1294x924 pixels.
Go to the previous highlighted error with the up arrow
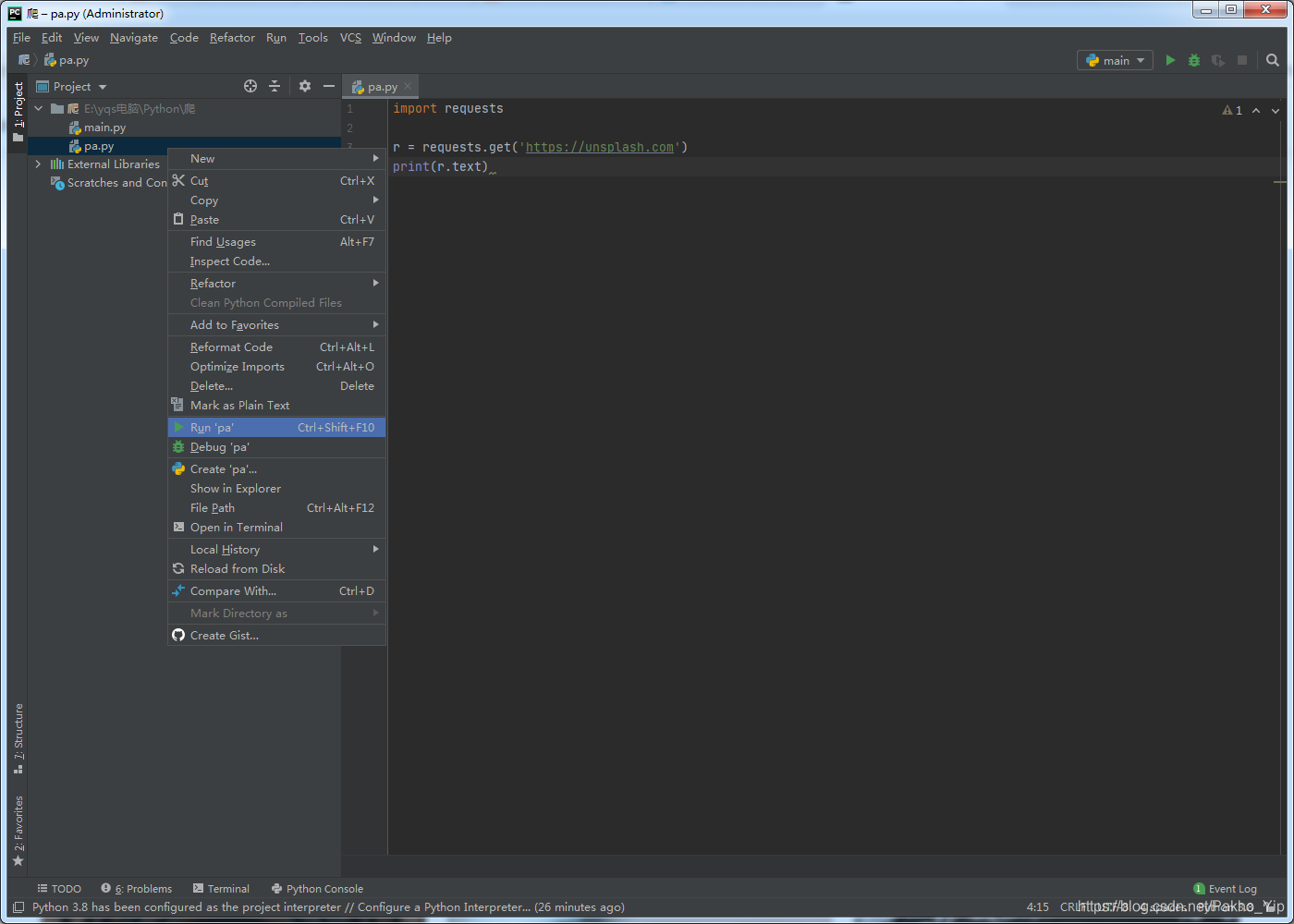pyautogui.click(x=1256, y=110)
